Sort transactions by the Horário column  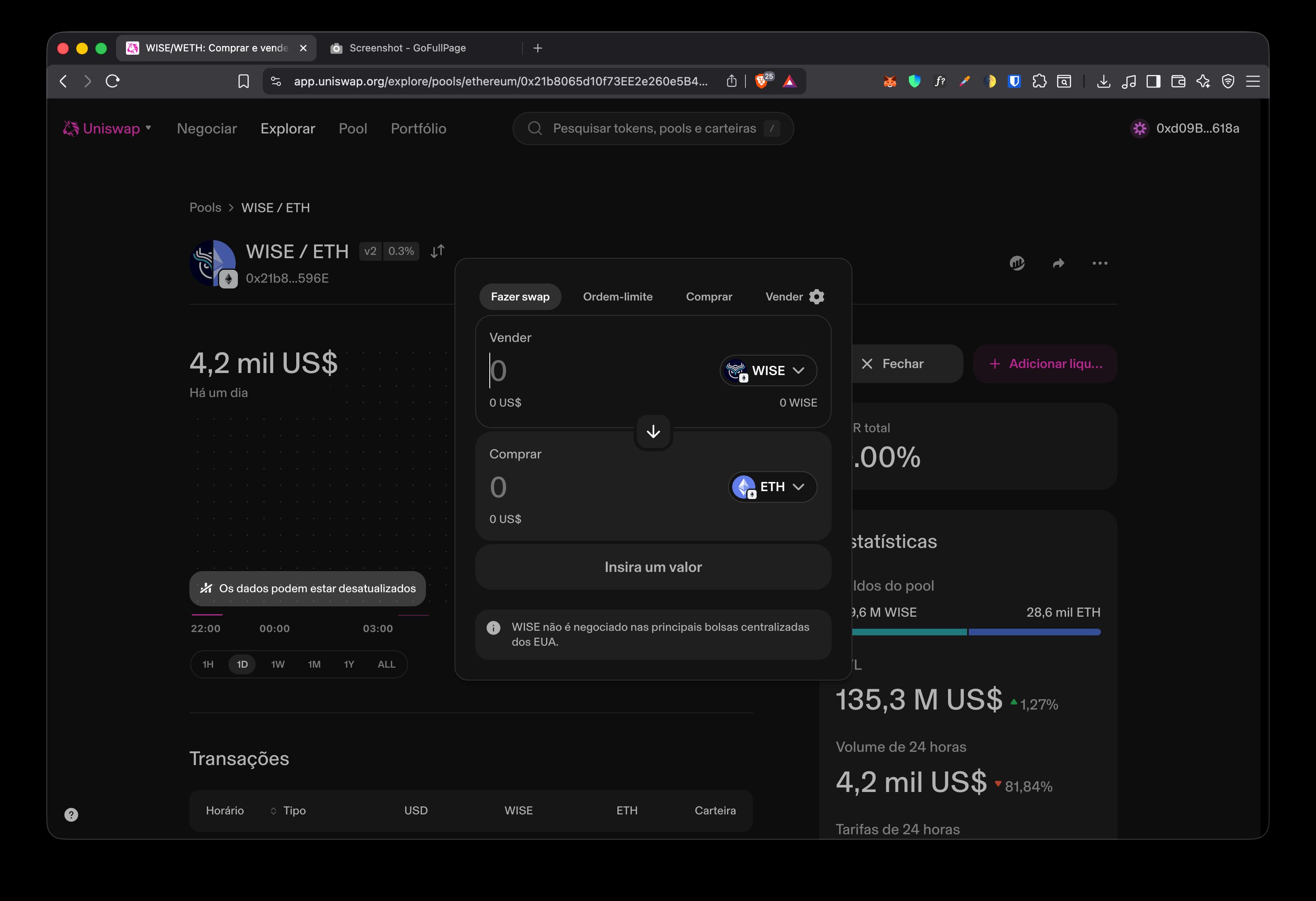(225, 810)
